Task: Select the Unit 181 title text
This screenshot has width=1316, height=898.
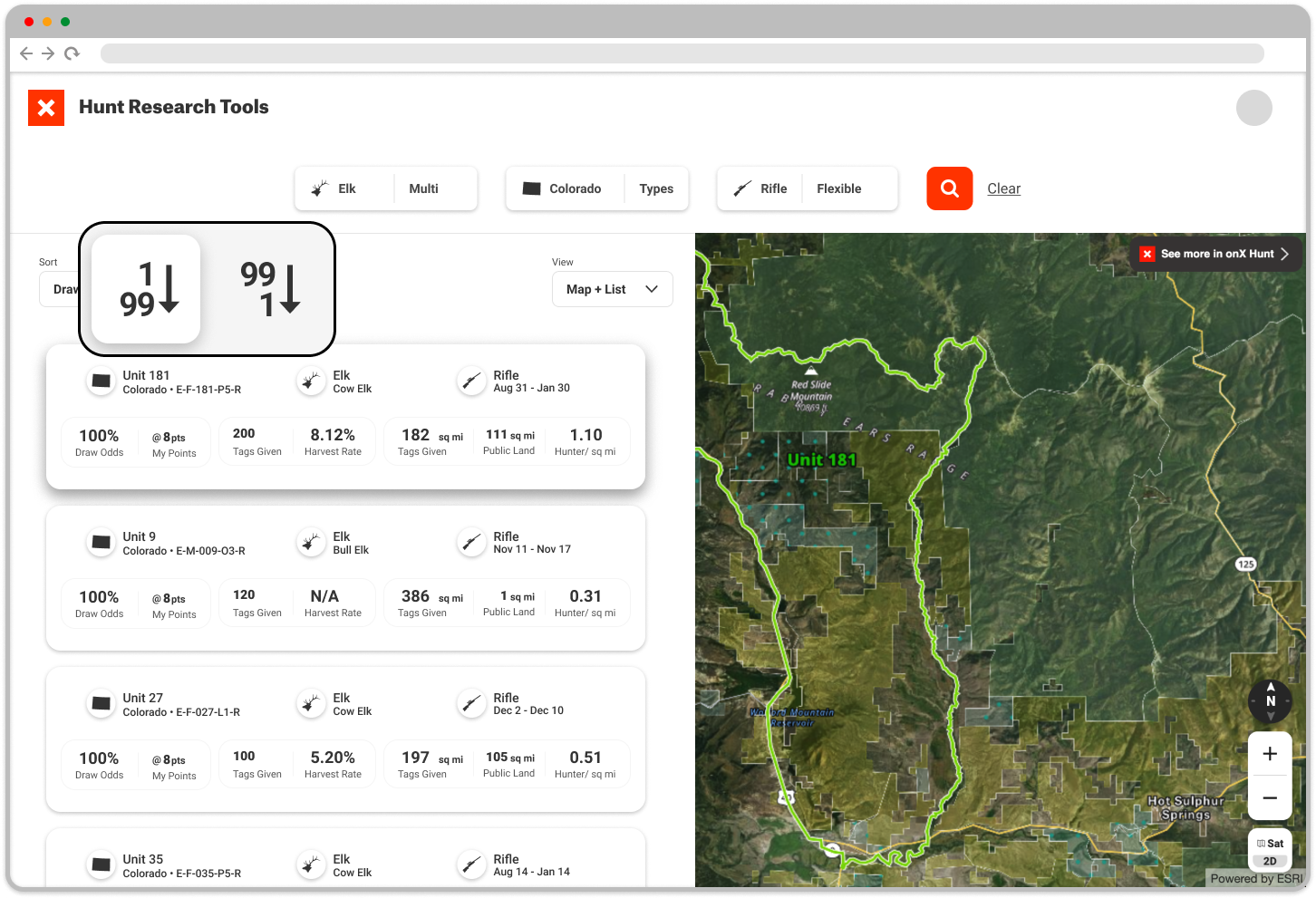Action: pos(146,375)
